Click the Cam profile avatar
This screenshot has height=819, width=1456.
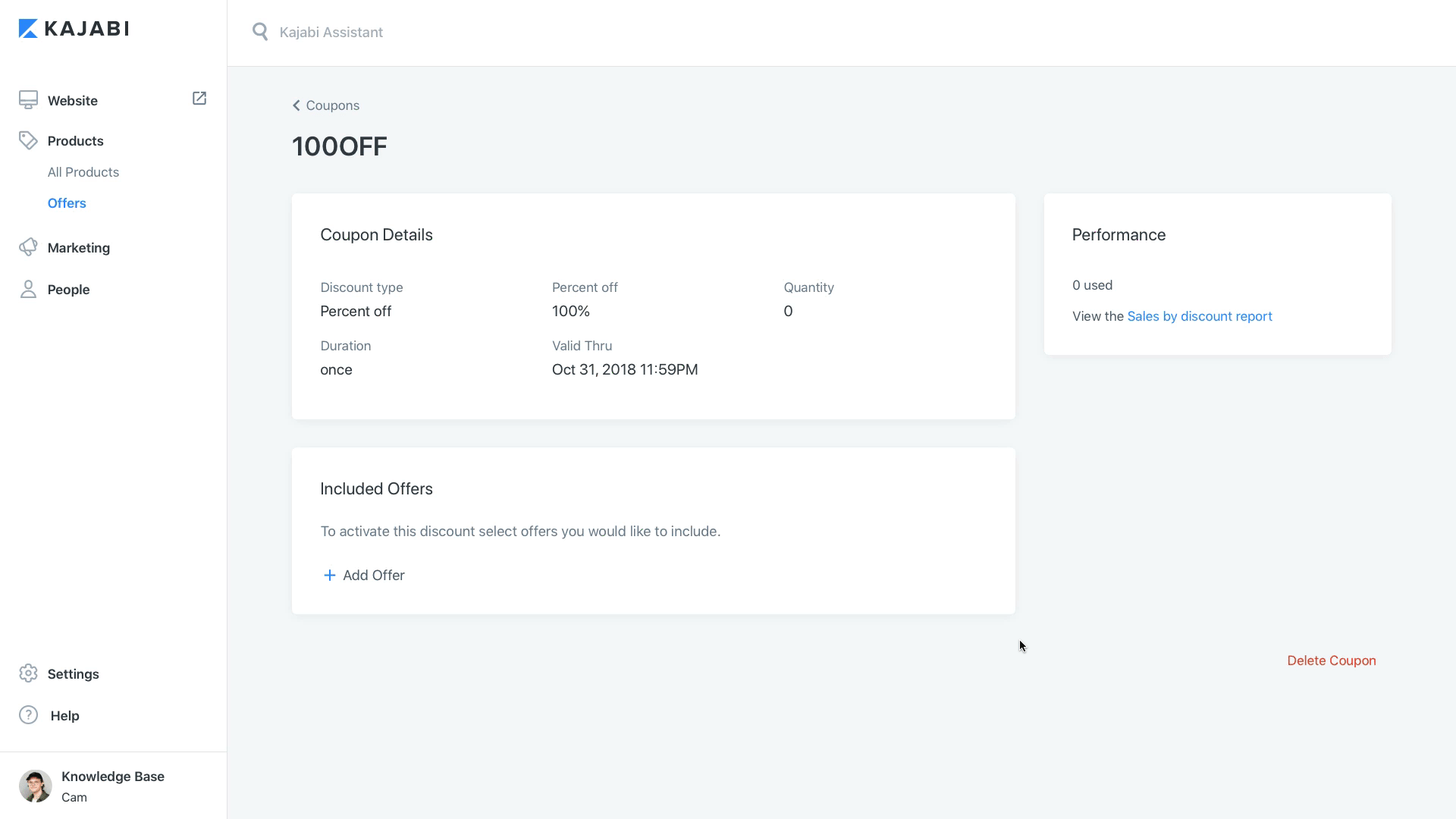point(36,786)
